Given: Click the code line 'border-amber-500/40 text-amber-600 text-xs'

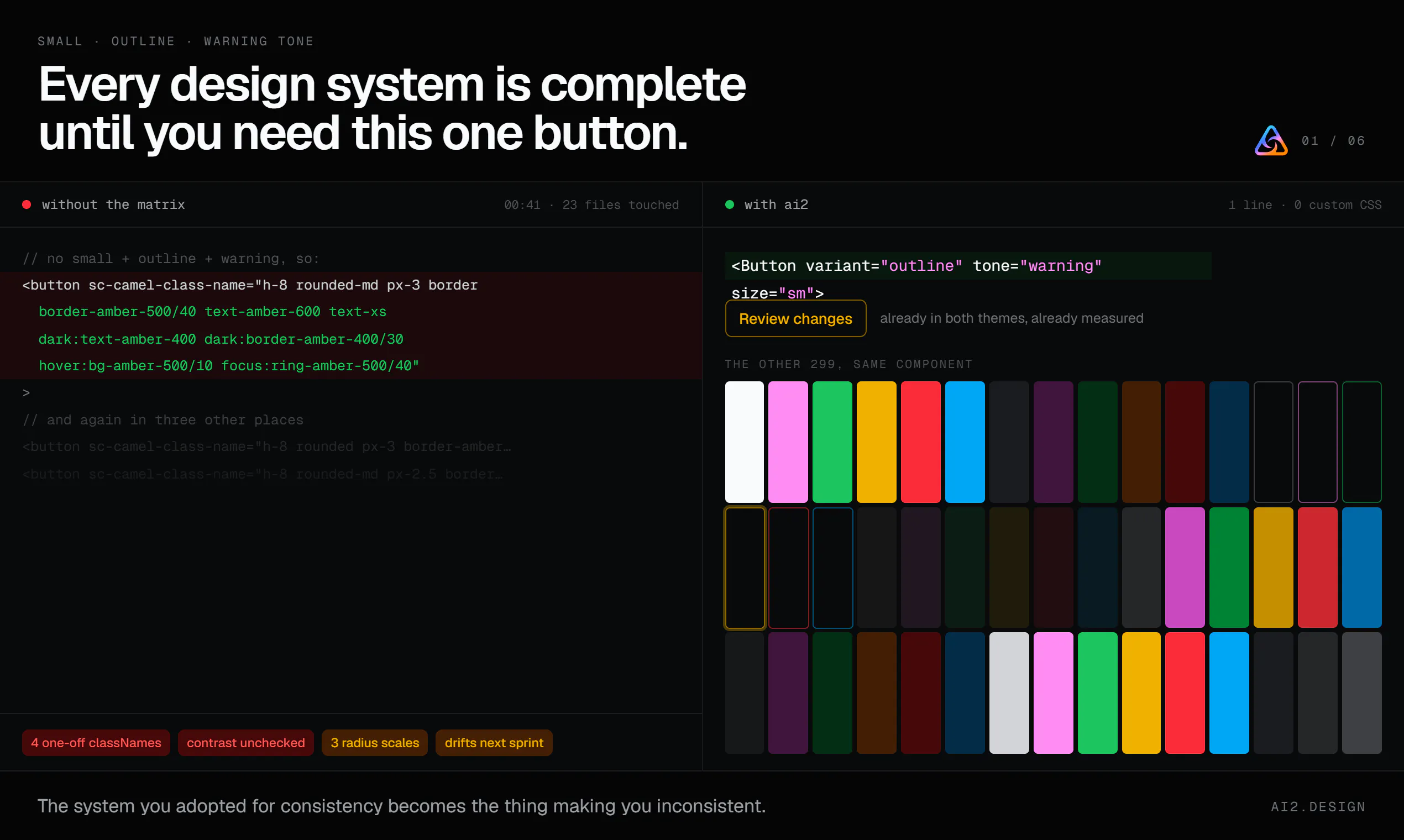Looking at the screenshot, I should click(212, 312).
